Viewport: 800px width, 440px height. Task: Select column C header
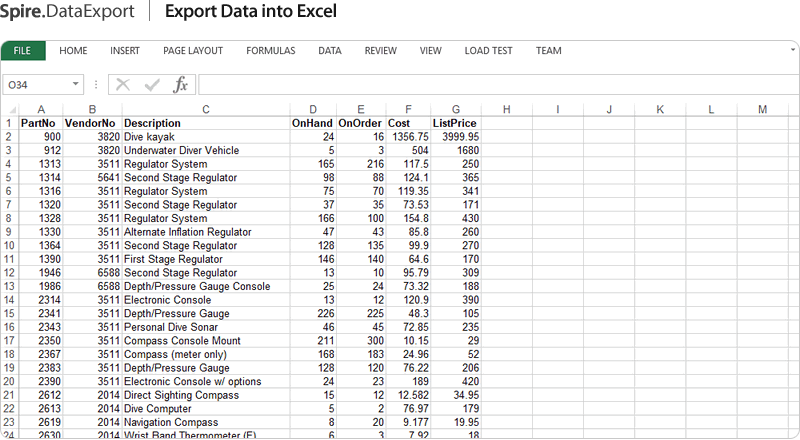[x=206, y=109]
